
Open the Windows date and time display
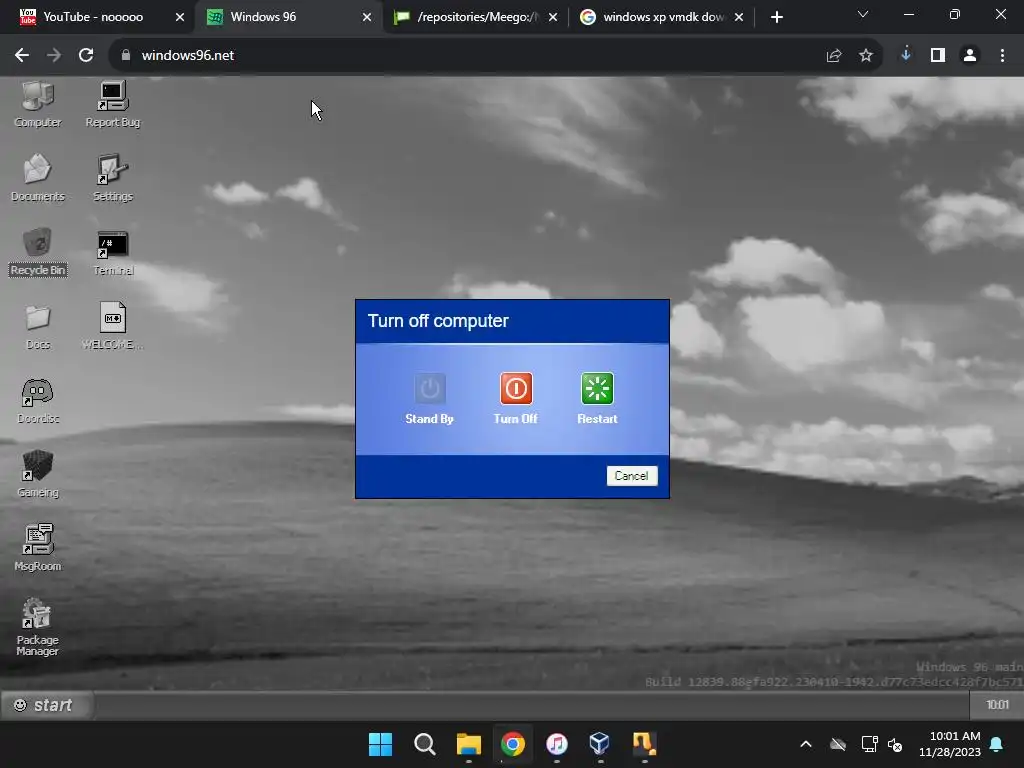click(950, 744)
